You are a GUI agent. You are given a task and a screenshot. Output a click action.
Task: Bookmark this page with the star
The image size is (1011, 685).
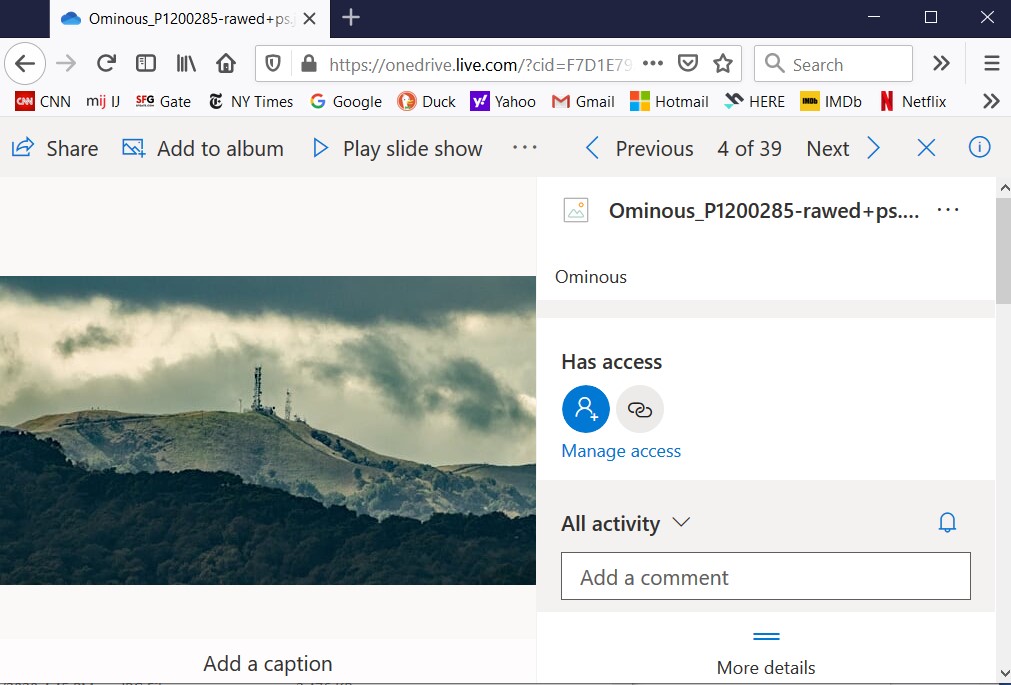pyautogui.click(x=723, y=63)
